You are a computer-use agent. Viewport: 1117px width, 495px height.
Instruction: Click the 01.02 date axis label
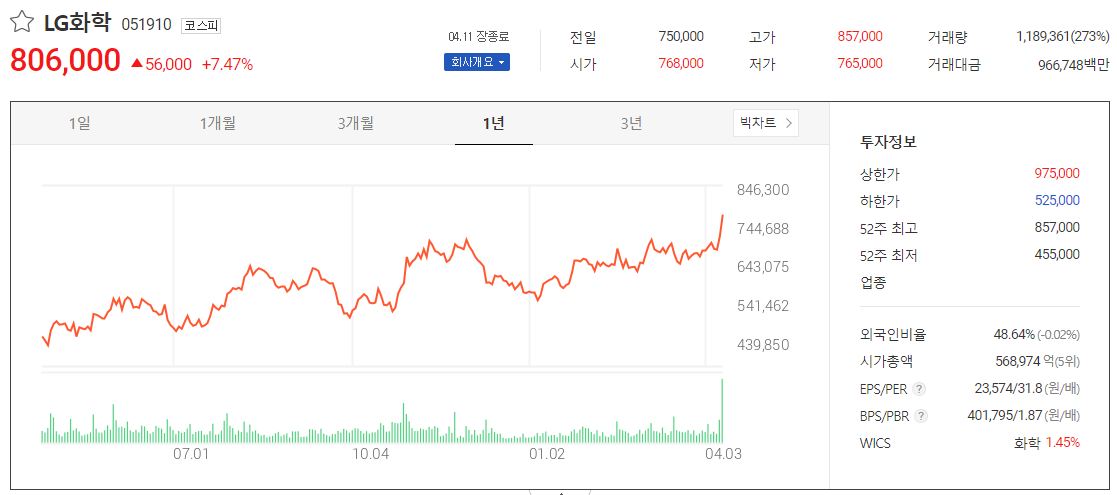[x=547, y=454]
